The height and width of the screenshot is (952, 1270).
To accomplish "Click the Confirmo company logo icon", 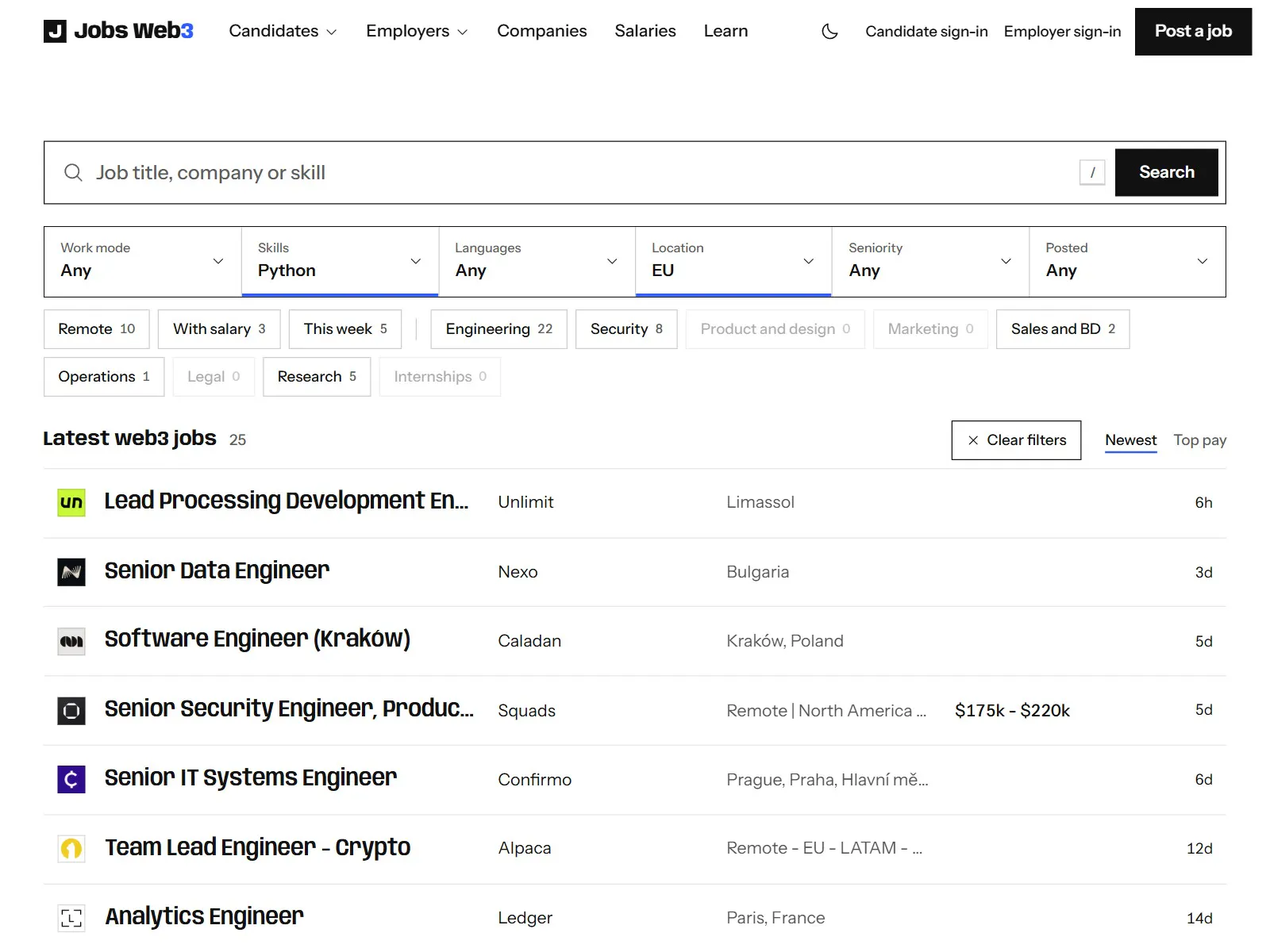I will (x=71, y=779).
